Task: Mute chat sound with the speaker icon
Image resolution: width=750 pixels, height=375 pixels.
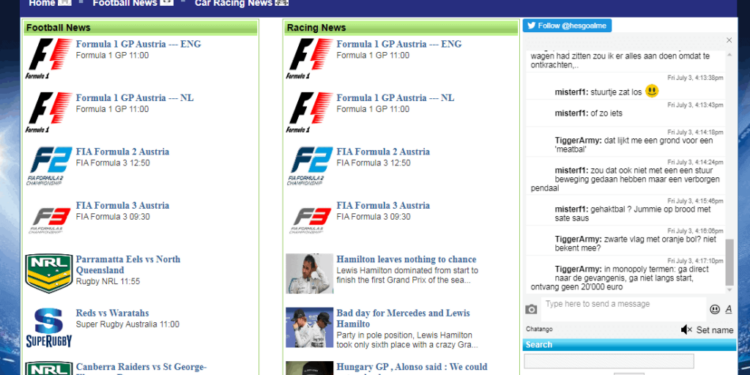Action: (x=686, y=330)
